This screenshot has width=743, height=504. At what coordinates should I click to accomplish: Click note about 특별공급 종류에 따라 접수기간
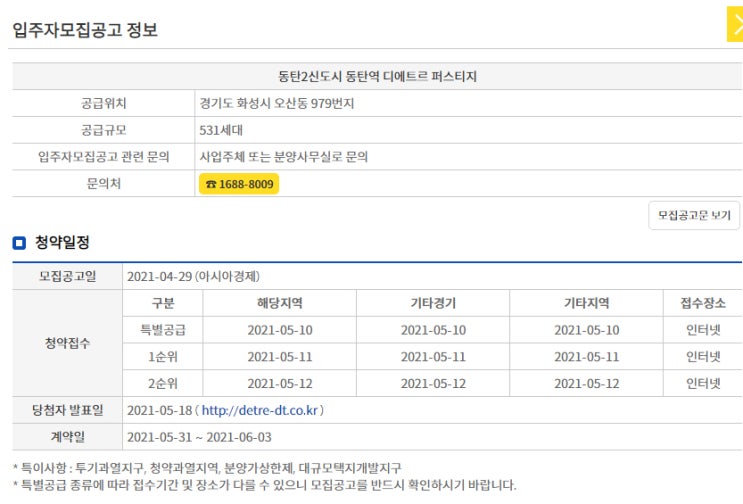pyautogui.click(x=264, y=485)
